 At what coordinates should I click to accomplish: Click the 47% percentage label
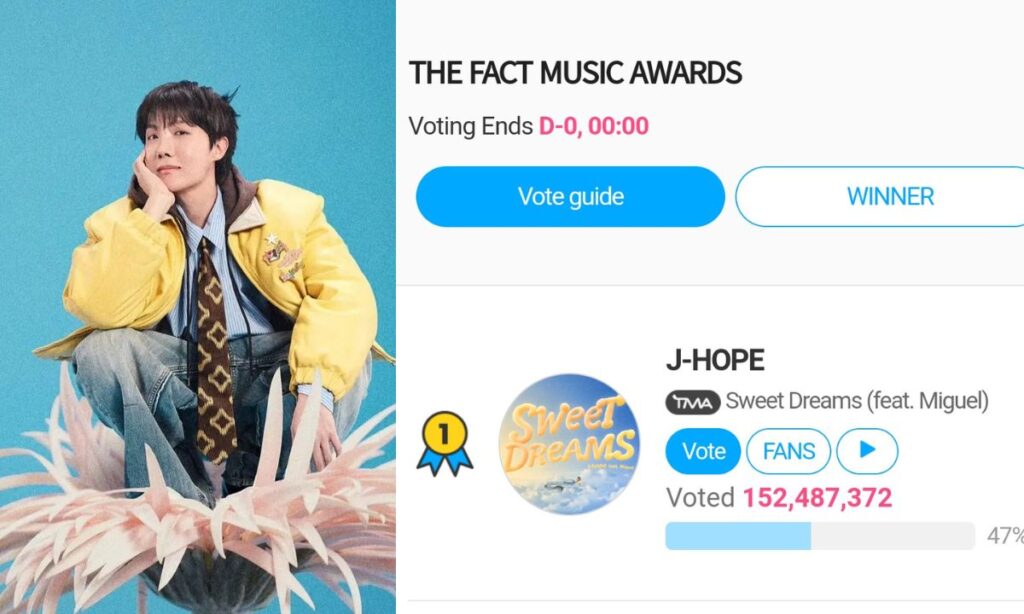coord(1005,536)
